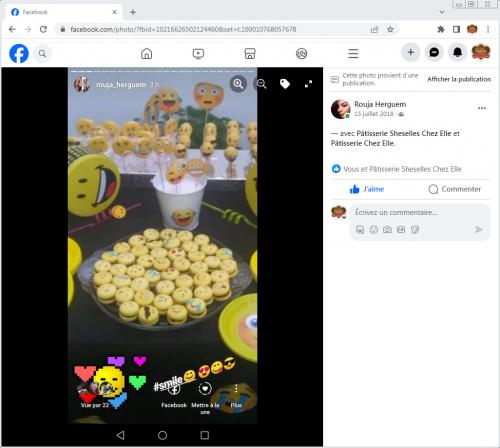Open the Groups icon
This screenshot has height=448, width=500.
tap(302, 53)
